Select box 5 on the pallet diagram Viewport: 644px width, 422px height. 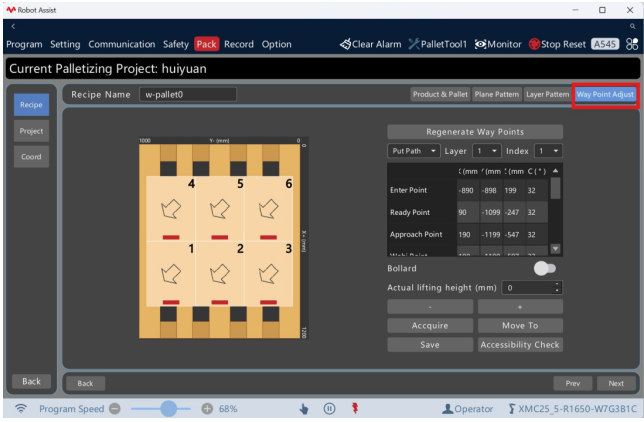click(x=220, y=209)
